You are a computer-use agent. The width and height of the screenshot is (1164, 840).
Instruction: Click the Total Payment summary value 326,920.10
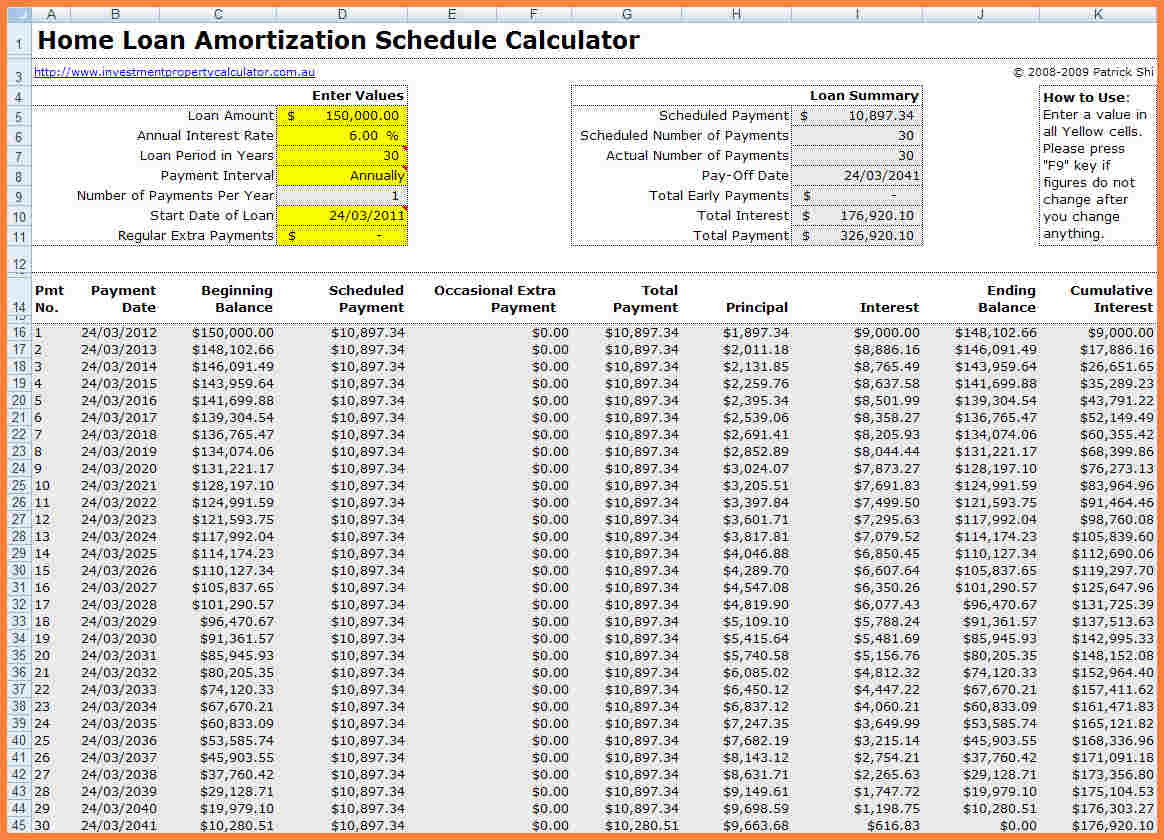click(x=857, y=236)
